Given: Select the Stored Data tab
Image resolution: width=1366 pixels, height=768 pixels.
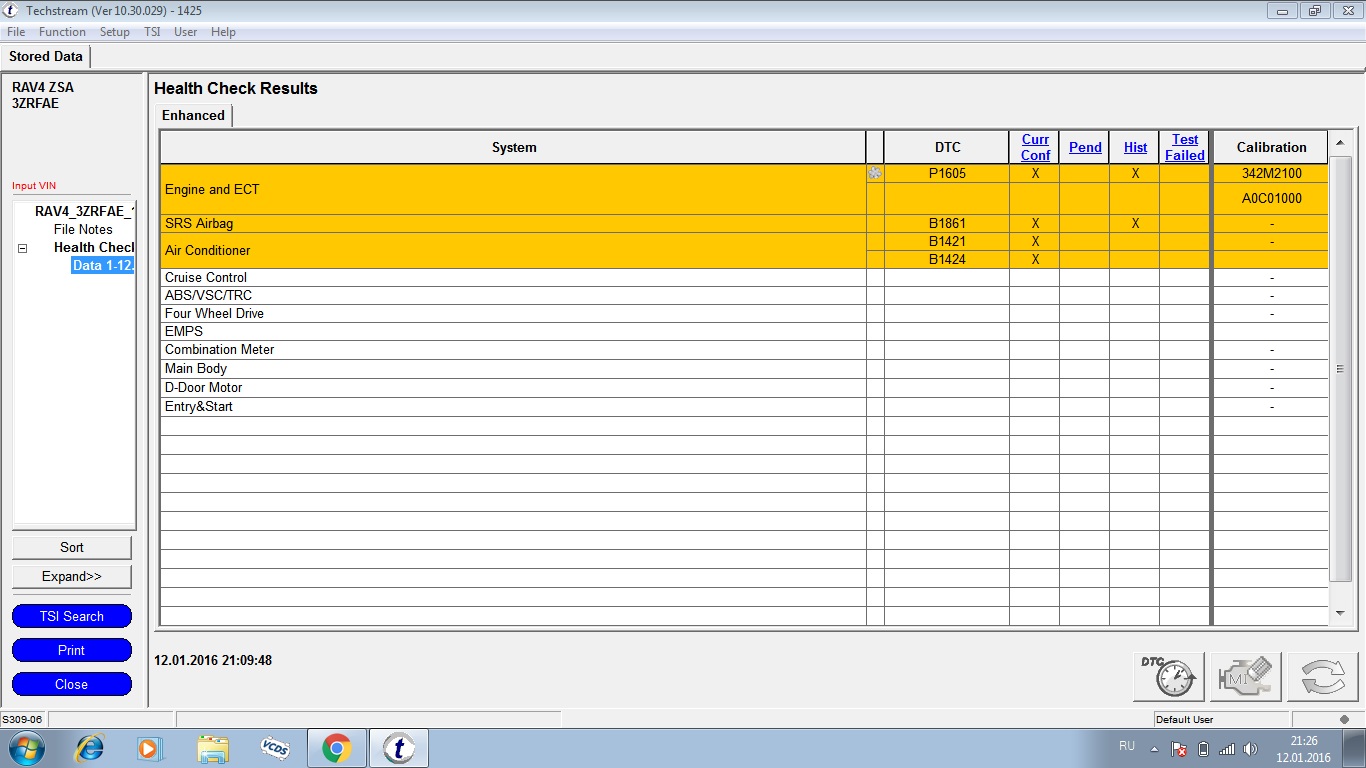Looking at the screenshot, I should [x=46, y=57].
